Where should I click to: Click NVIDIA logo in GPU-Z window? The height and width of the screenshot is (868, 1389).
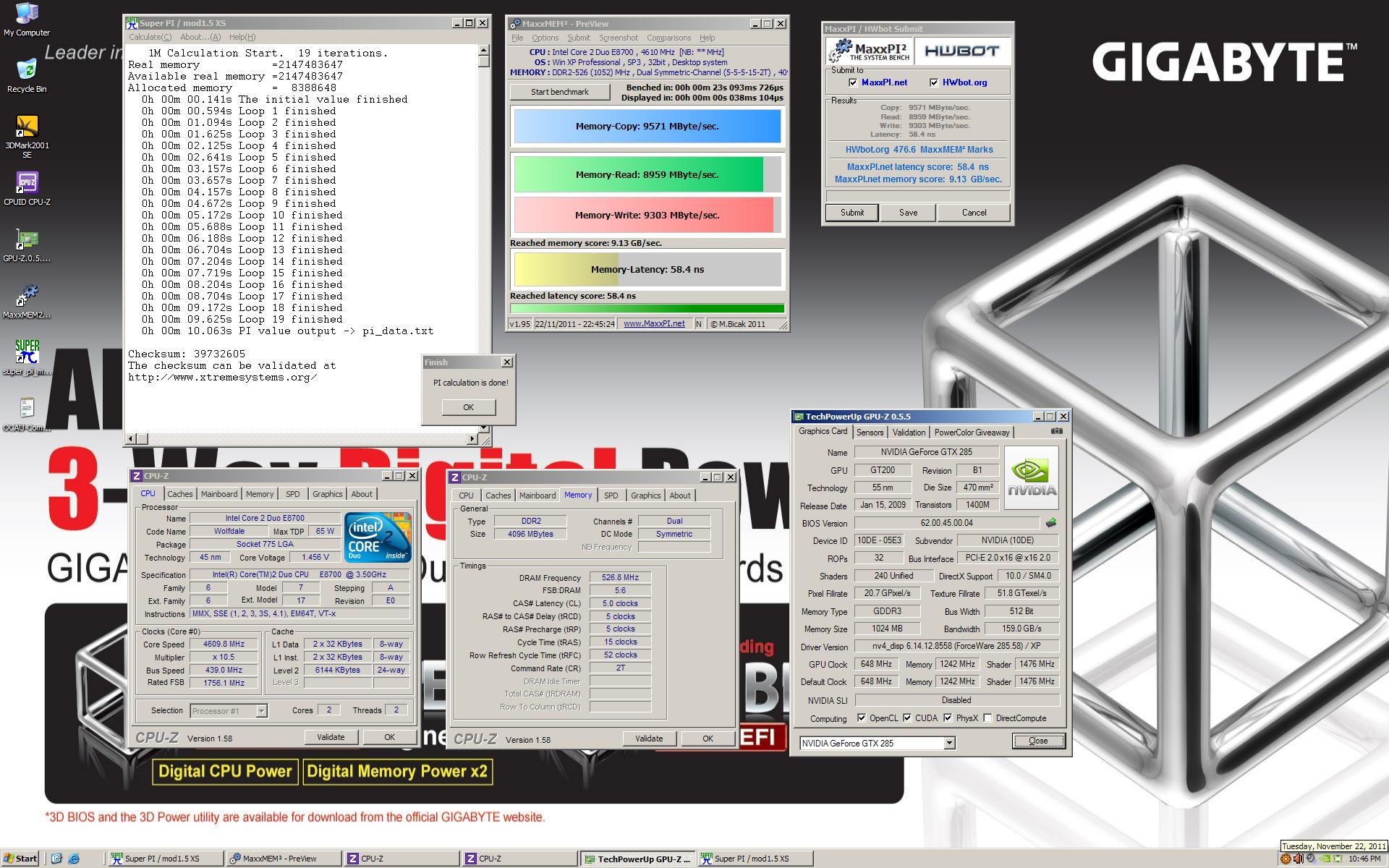[1032, 478]
